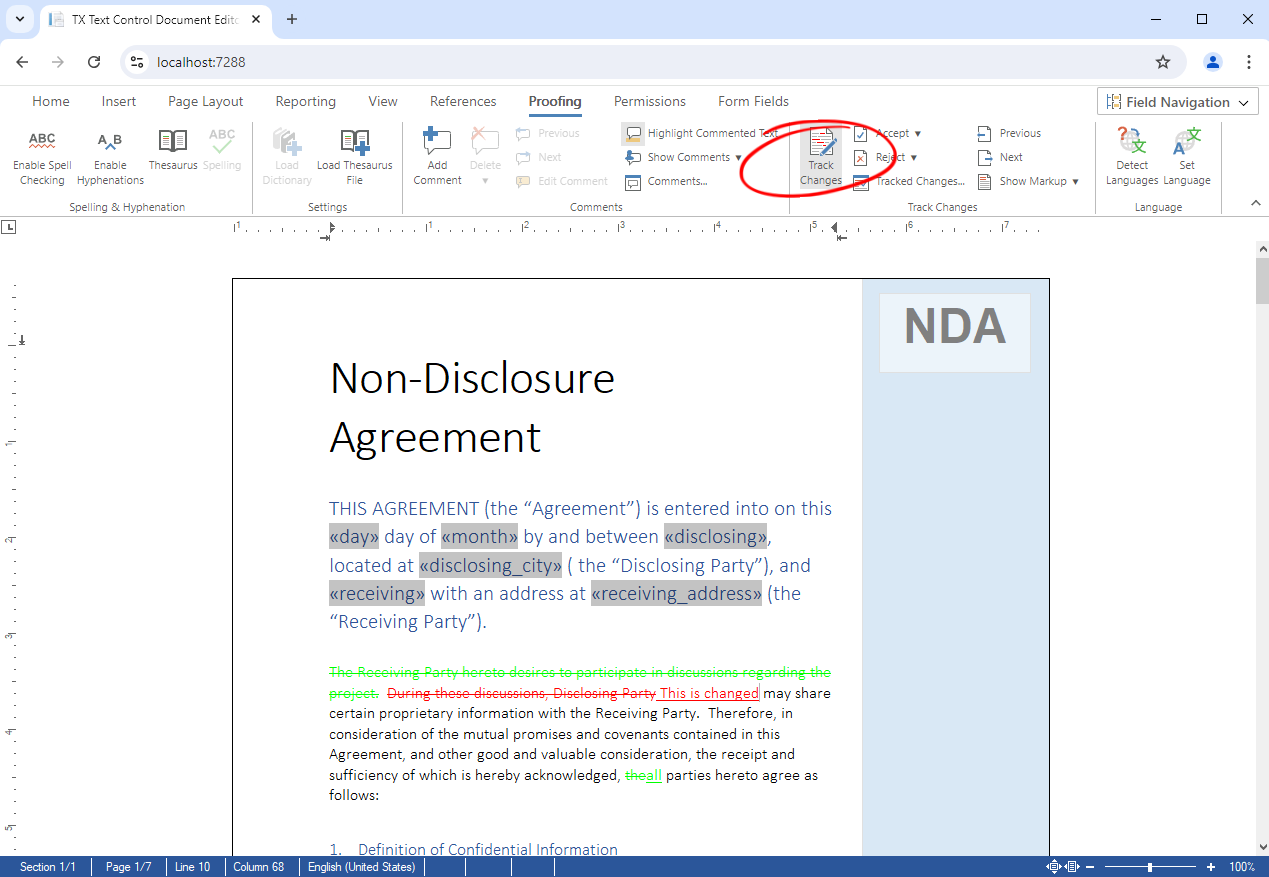Go to Next comment

pyautogui.click(x=539, y=157)
